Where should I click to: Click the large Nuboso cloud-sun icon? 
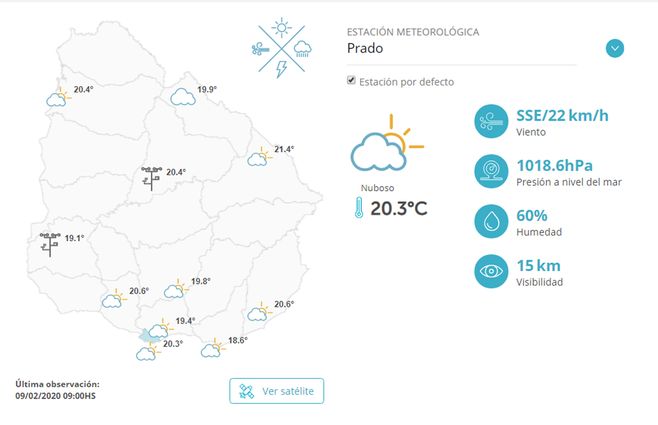pyautogui.click(x=385, y=147)
